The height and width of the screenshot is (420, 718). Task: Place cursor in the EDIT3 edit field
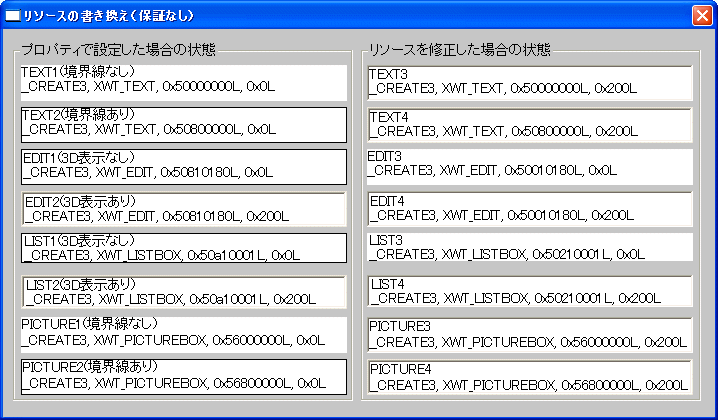530,167
